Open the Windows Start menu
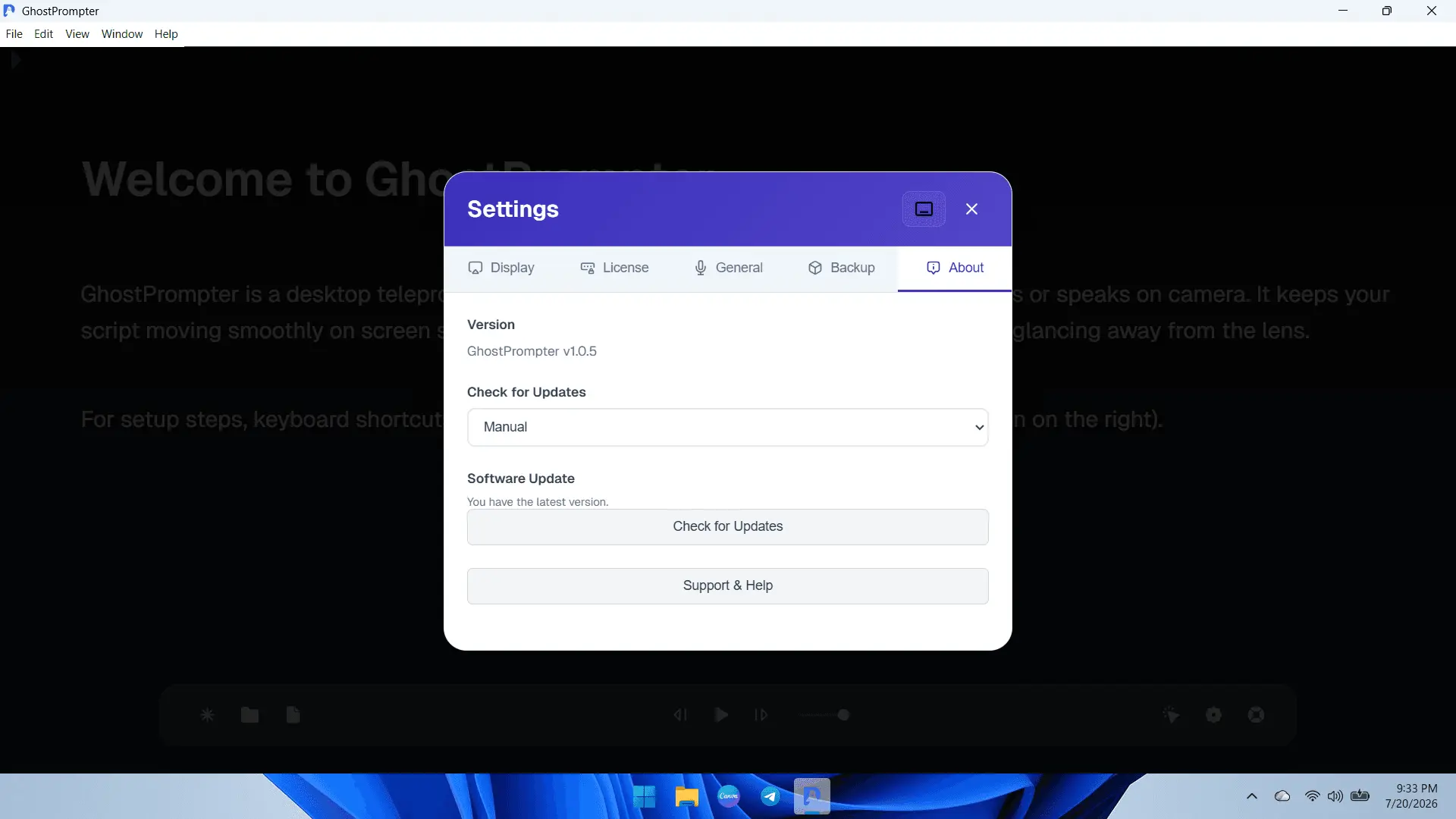 pyautogui.click(x=644, y=797)
